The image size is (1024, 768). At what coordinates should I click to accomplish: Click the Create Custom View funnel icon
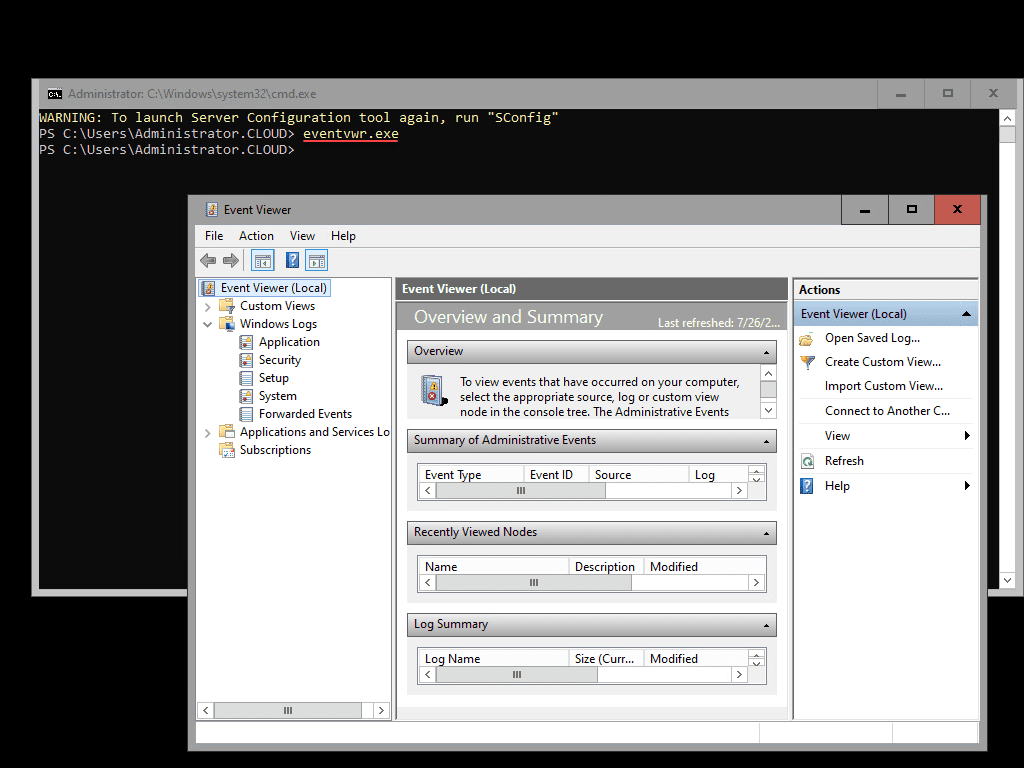tap(807, 362)
